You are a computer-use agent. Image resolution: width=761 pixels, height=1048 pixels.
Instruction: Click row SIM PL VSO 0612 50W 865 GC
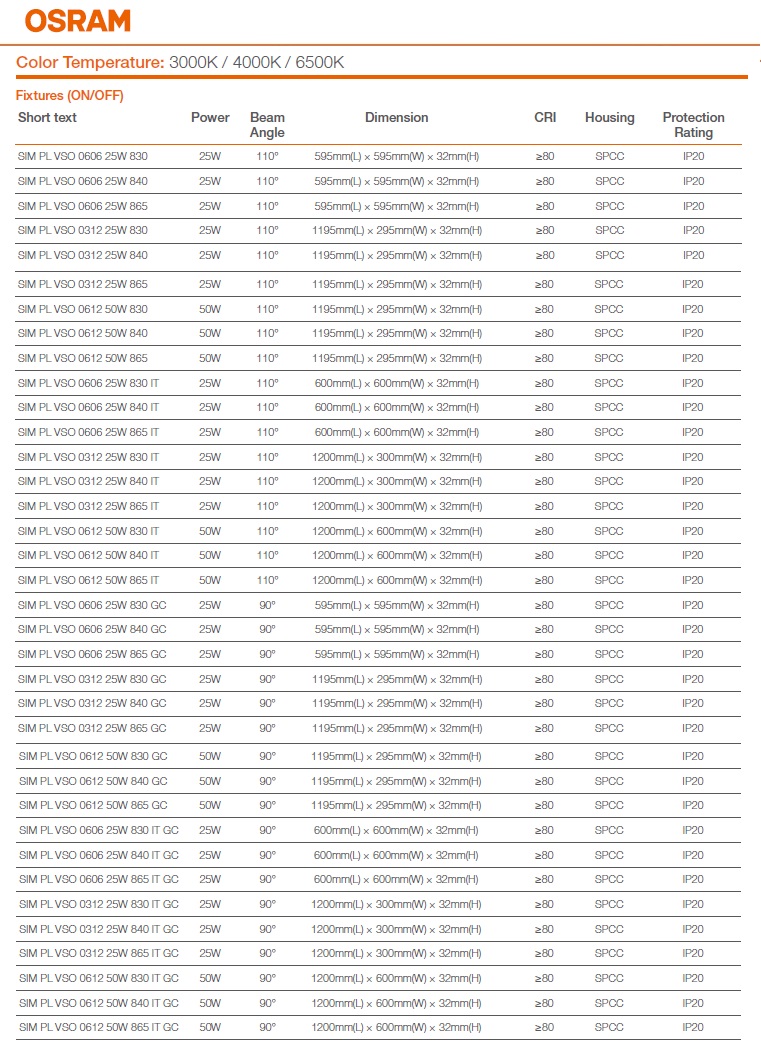tap(92, 806)
